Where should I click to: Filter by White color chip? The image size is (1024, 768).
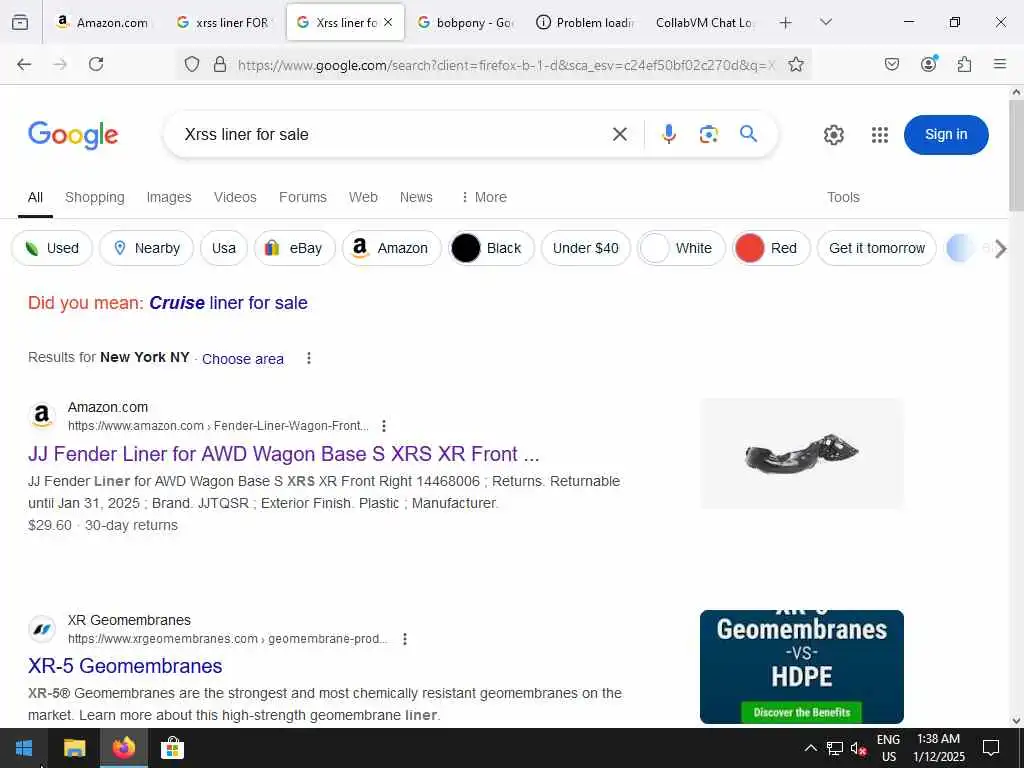pos(681,248)
